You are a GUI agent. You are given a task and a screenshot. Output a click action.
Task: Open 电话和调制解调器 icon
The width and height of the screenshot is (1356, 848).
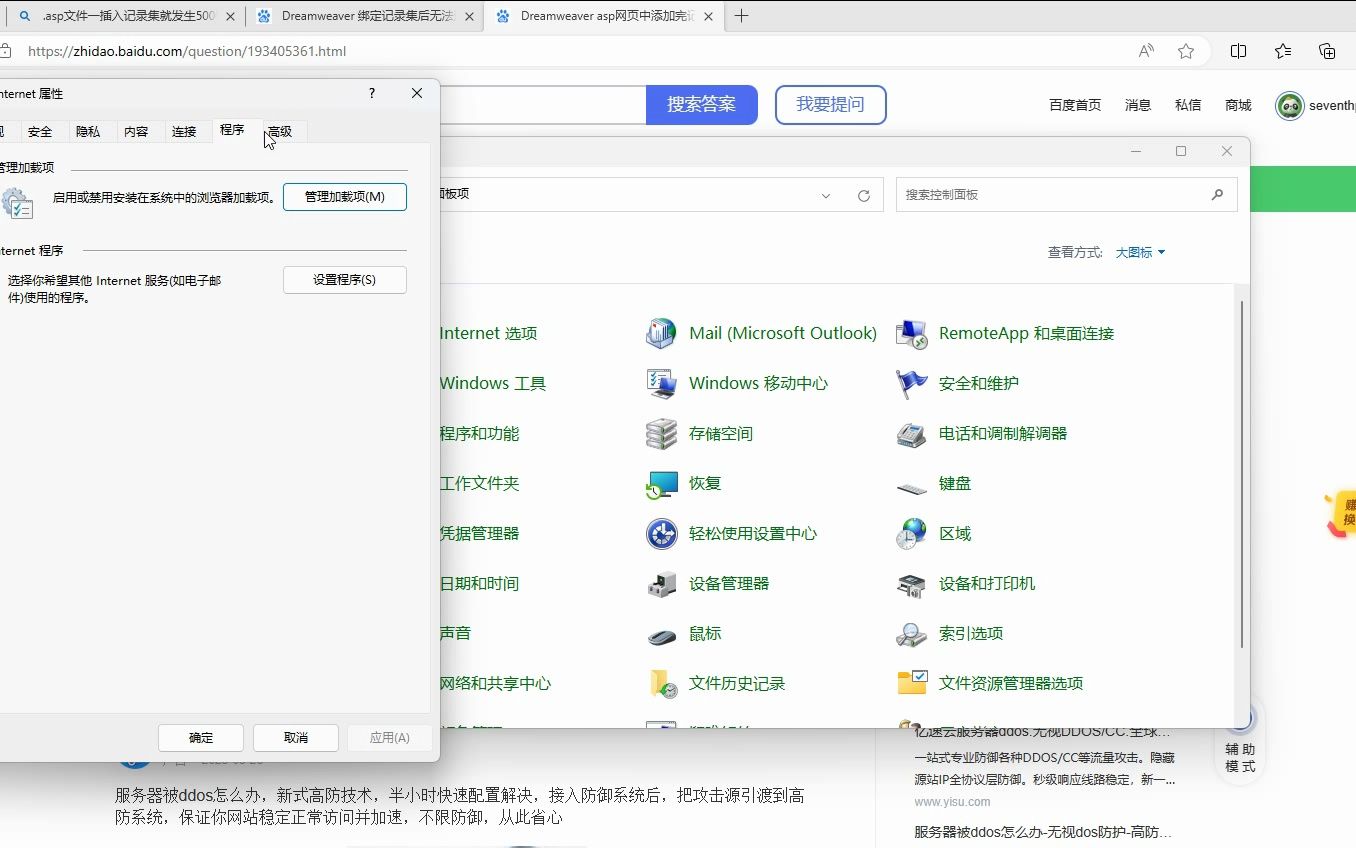(989, 433)
